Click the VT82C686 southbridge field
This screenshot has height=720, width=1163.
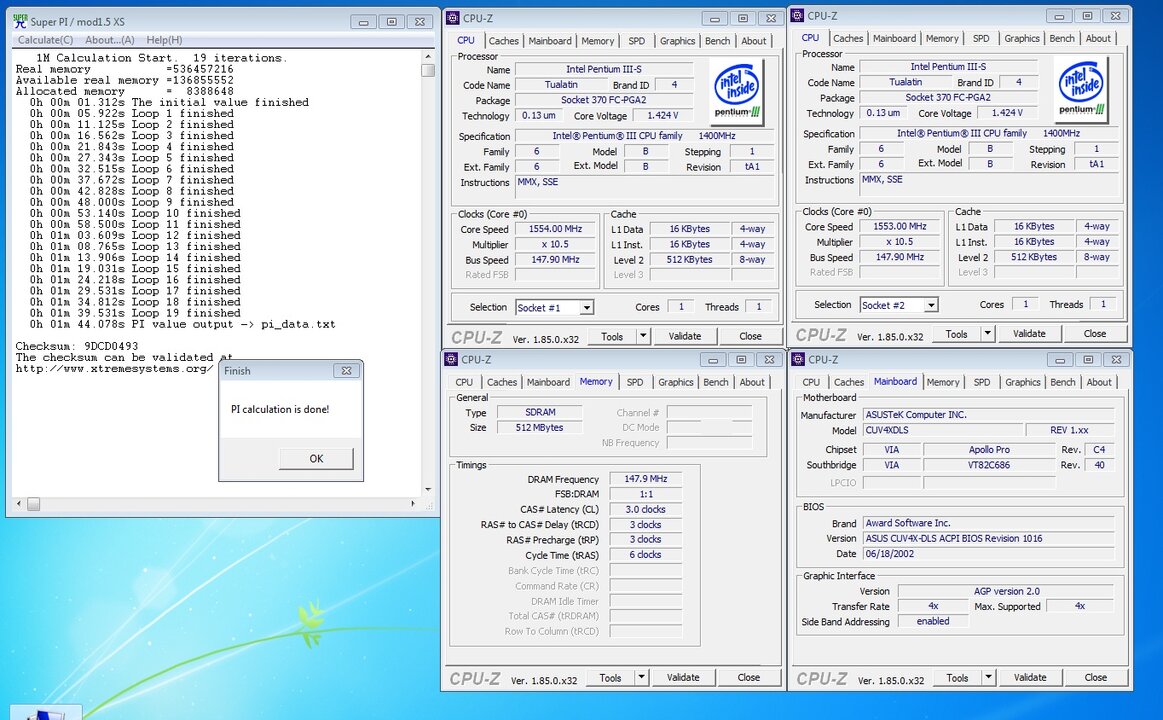pyautogui.click(x=989, y=465)
